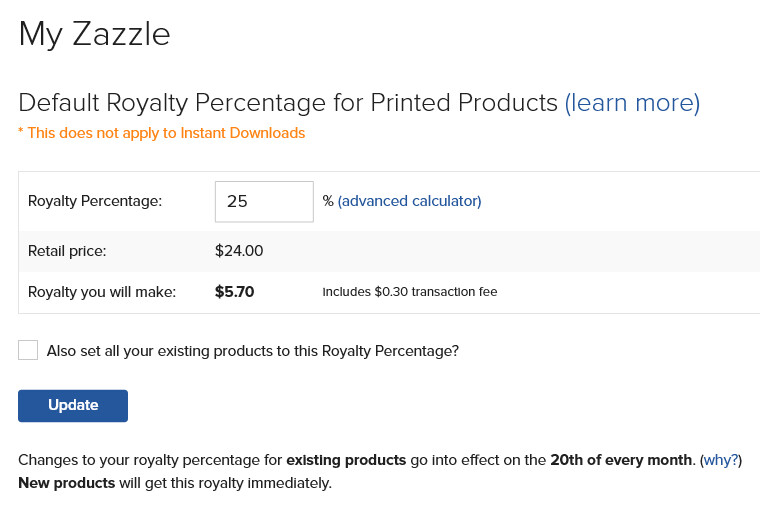Viewport: 760px width, 516px height.
Task: Click the bold '20th of every month' text
Action: (x=621, y=460)
